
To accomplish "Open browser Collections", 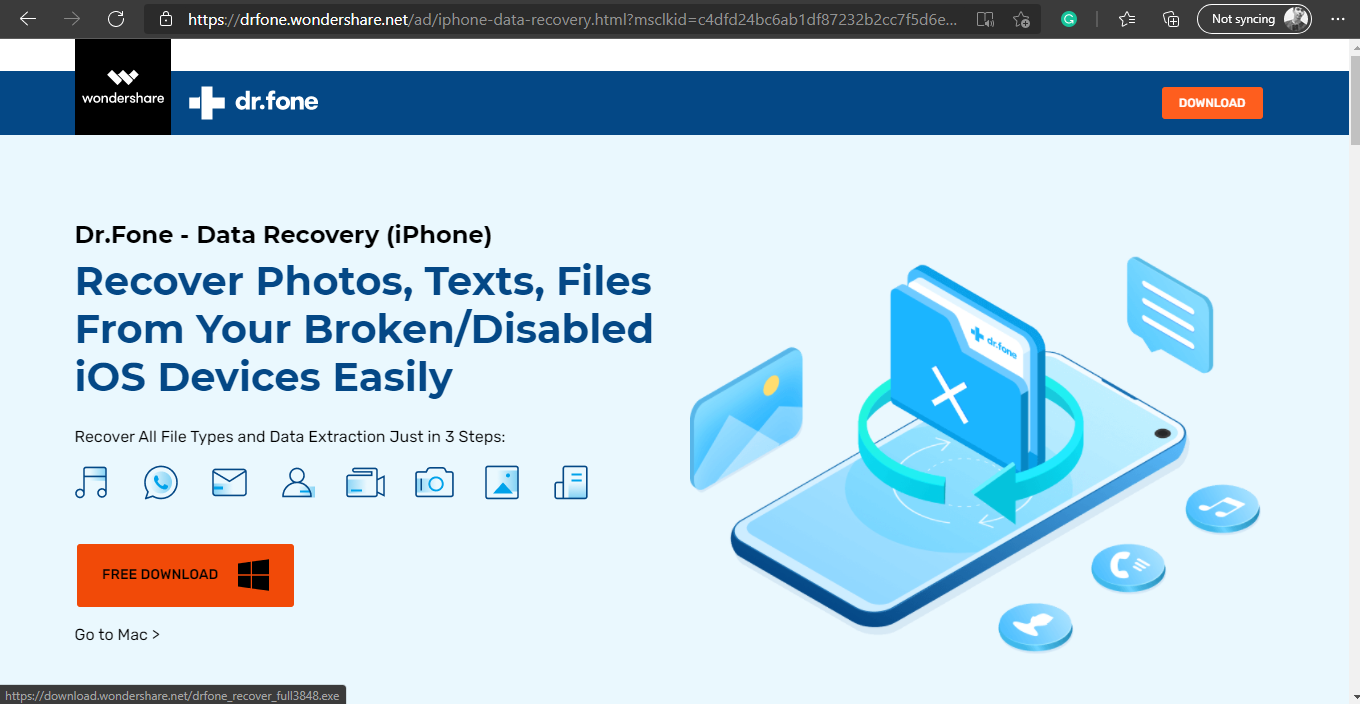I will pos(1171,19).
